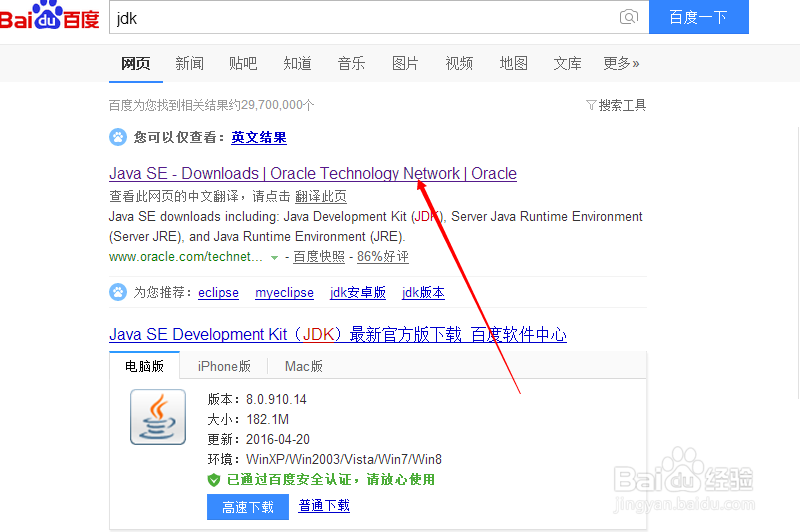Click paw icon beside 您可以仅查看

118,137
